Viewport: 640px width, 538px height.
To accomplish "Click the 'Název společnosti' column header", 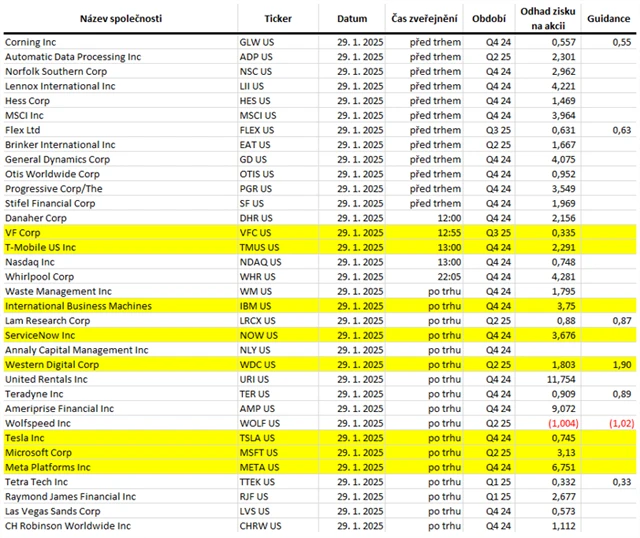I will point(120,19).
